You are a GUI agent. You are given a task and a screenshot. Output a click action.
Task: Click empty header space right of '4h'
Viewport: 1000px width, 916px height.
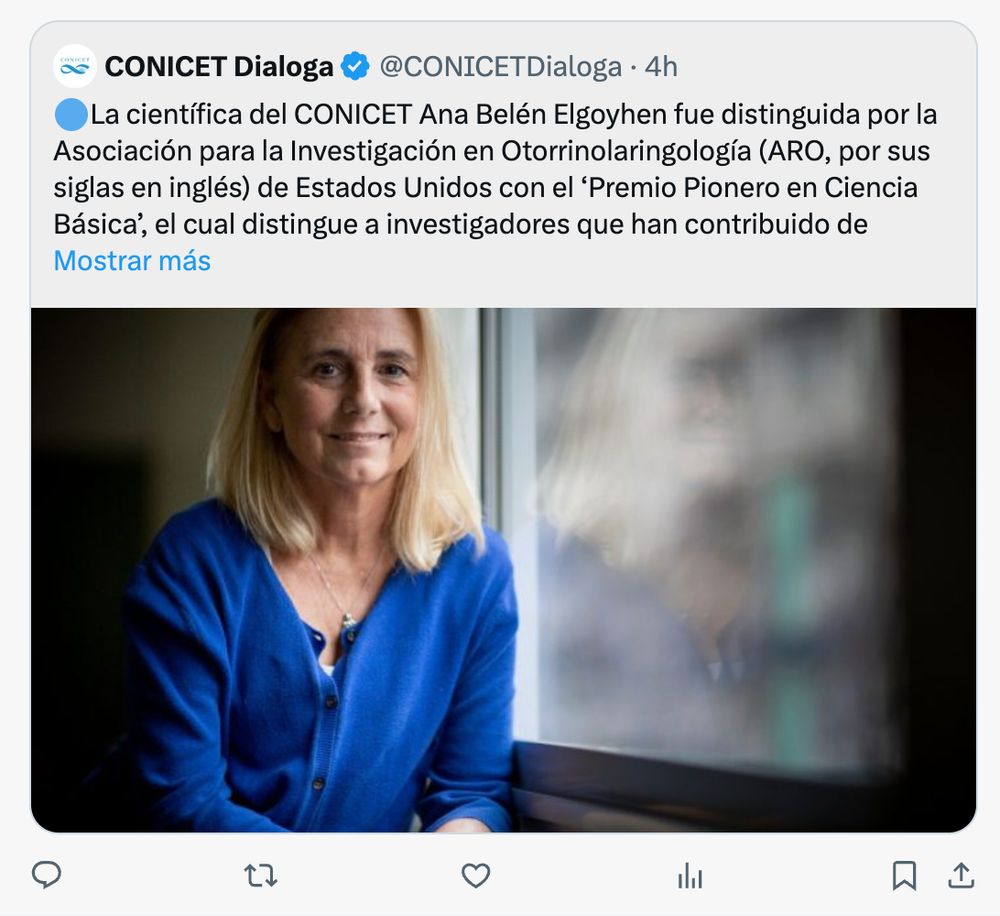click(823, 66)
